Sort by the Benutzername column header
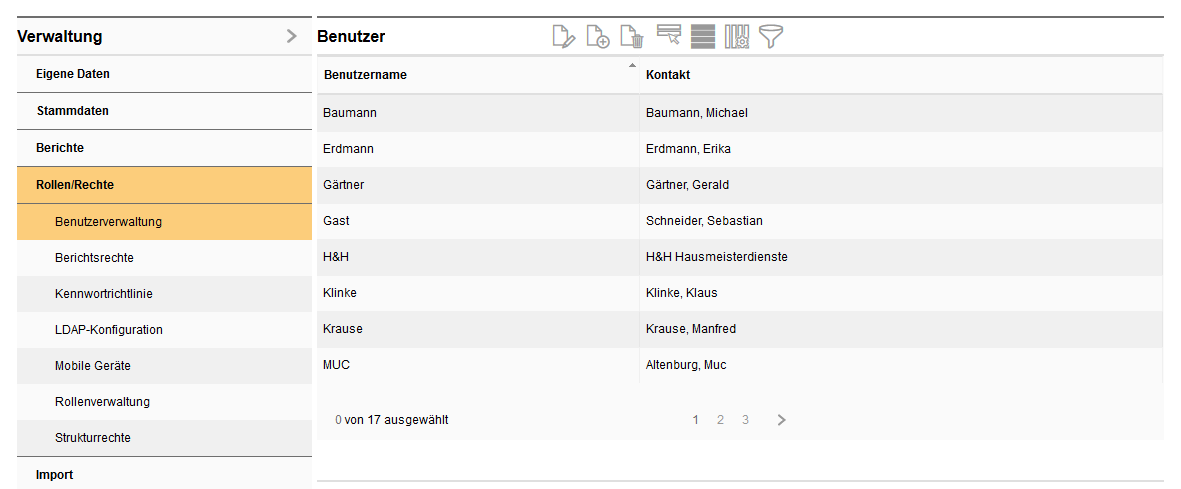This screenshot has width=1181, height=489. coord(365,75)
